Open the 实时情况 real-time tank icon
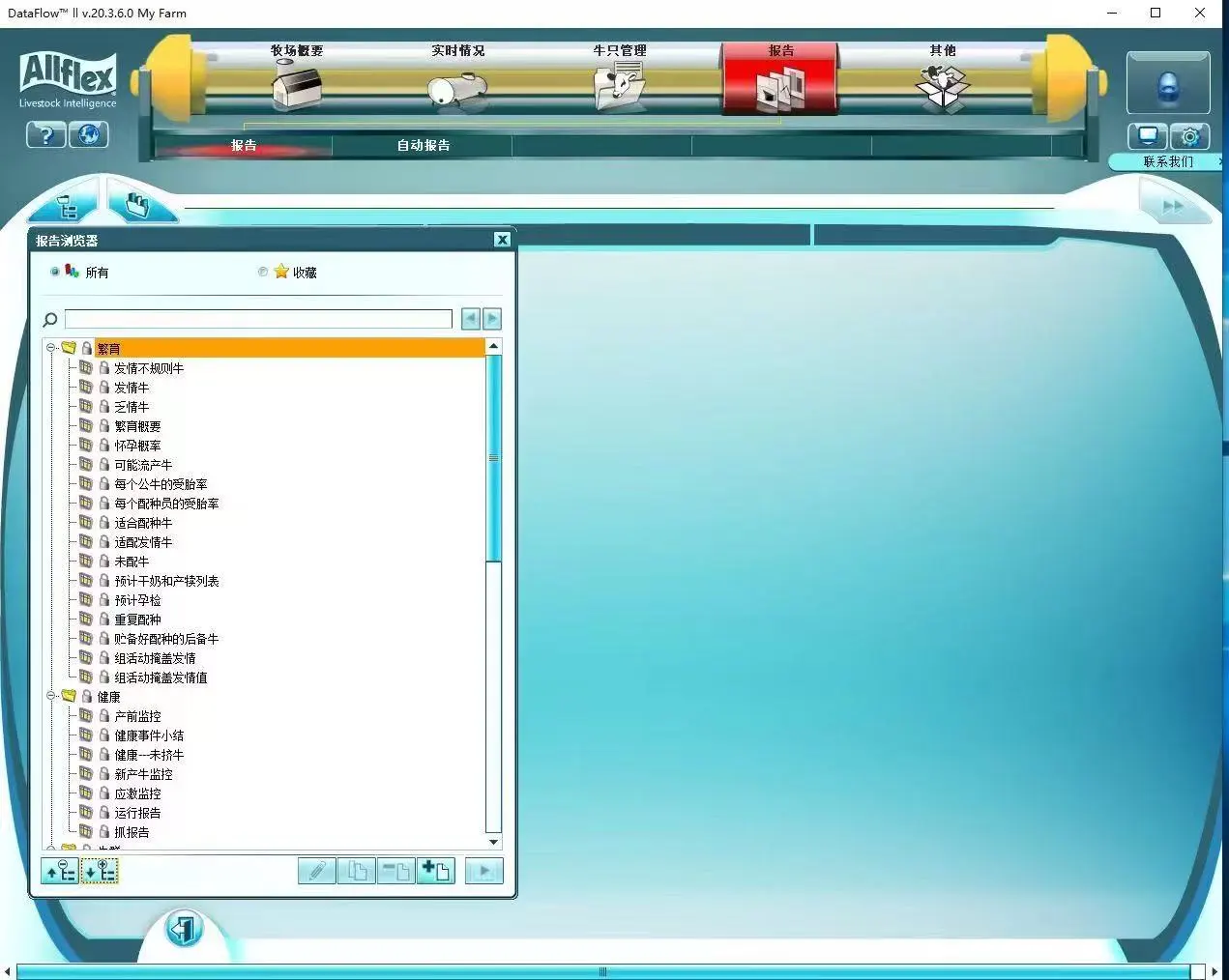The width and height of the screenshot is (1229, 980). [456, 90]
